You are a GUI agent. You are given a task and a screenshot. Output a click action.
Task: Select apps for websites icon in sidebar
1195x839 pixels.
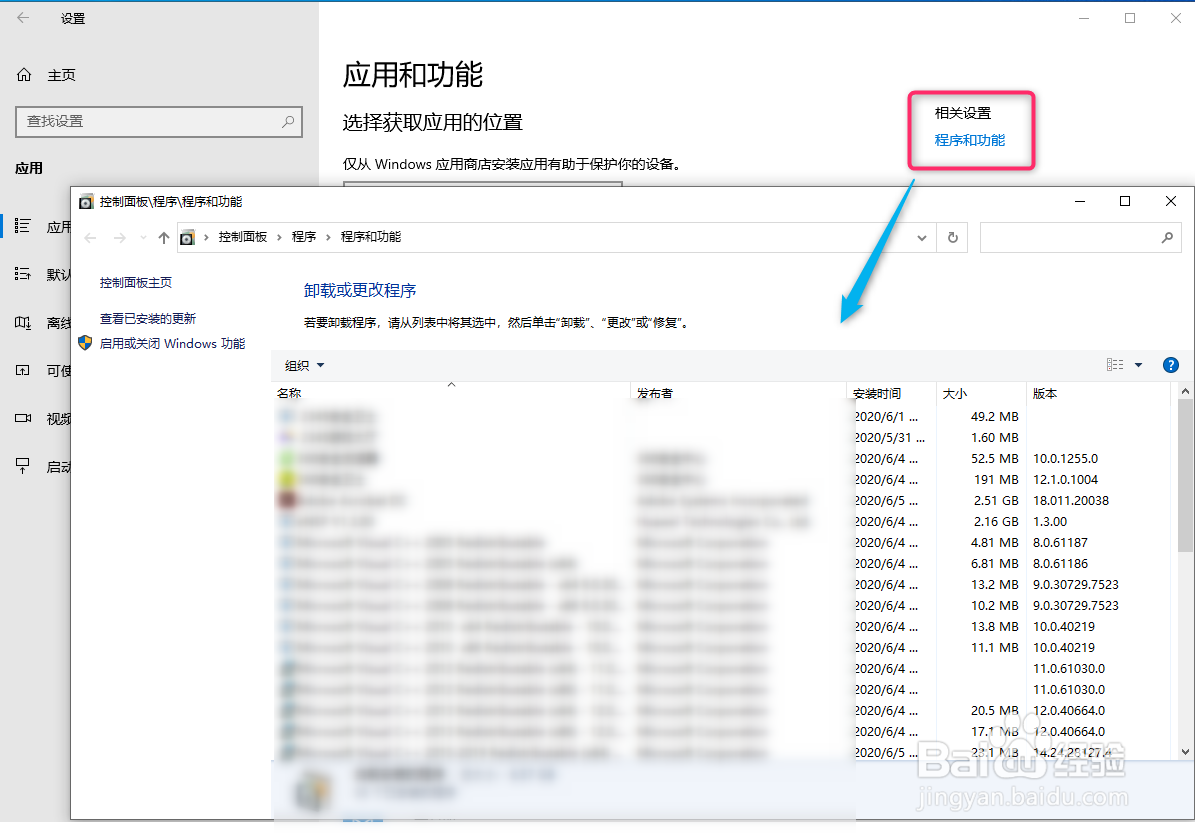point(23,370)
